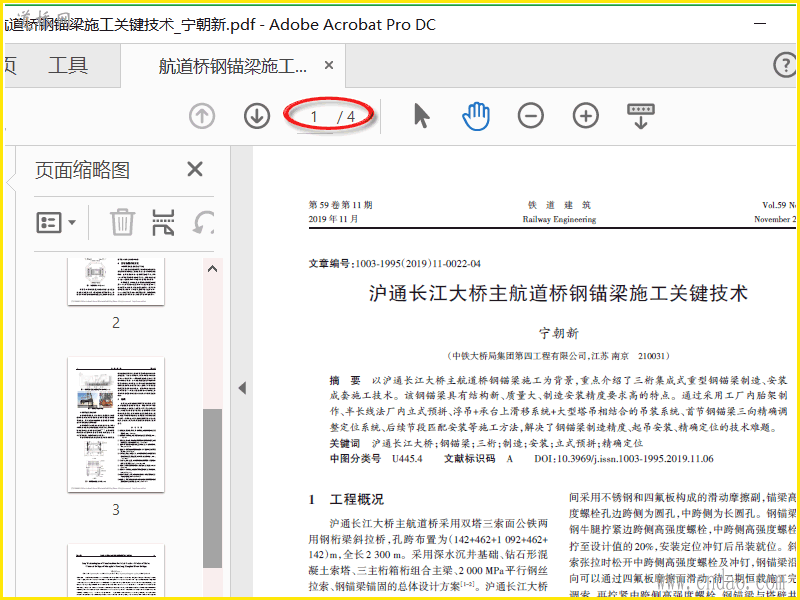Click the article number 1003-1995(2019)11-0022-04

[x=418, y=264]
